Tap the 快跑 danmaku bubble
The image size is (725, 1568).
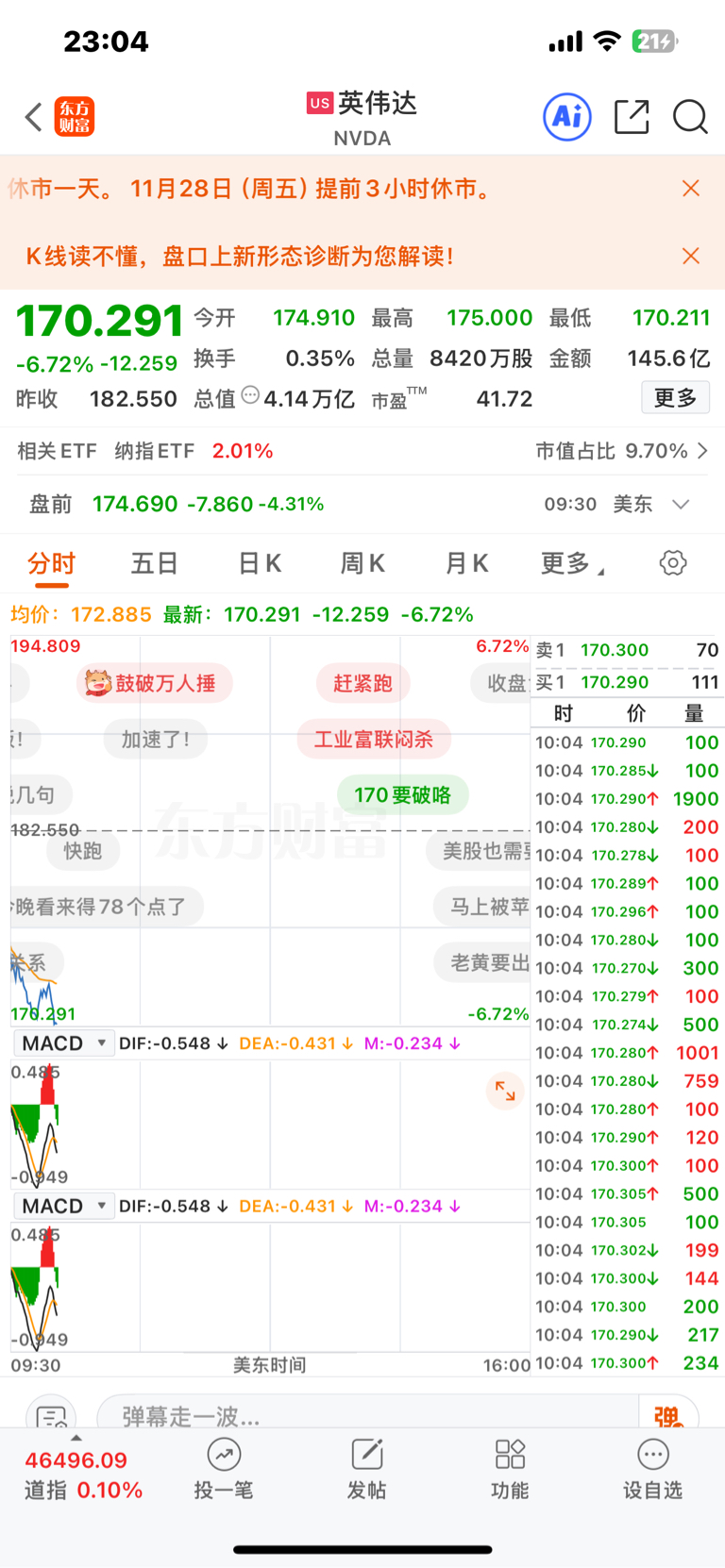tap(83, 851)
